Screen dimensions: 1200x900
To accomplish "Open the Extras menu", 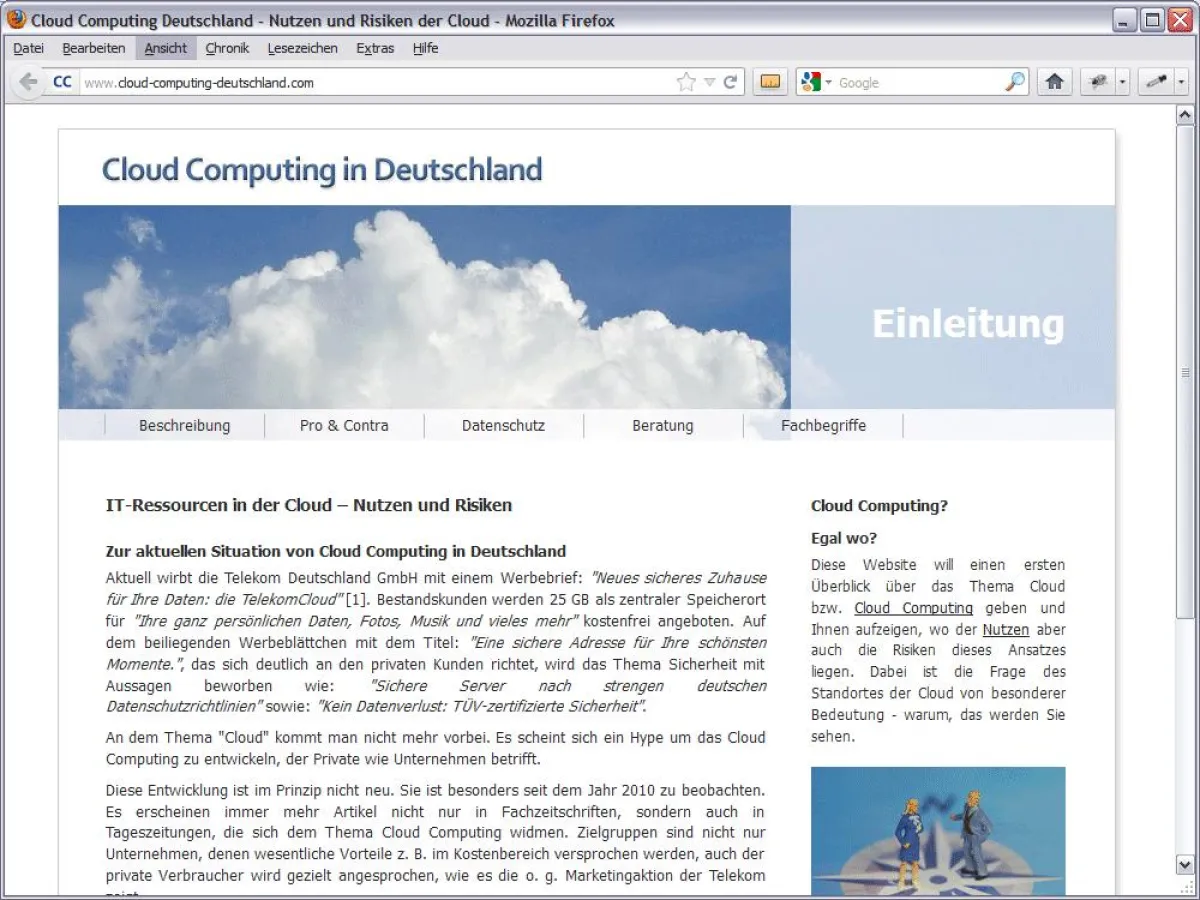I will (x=374, y=48).
